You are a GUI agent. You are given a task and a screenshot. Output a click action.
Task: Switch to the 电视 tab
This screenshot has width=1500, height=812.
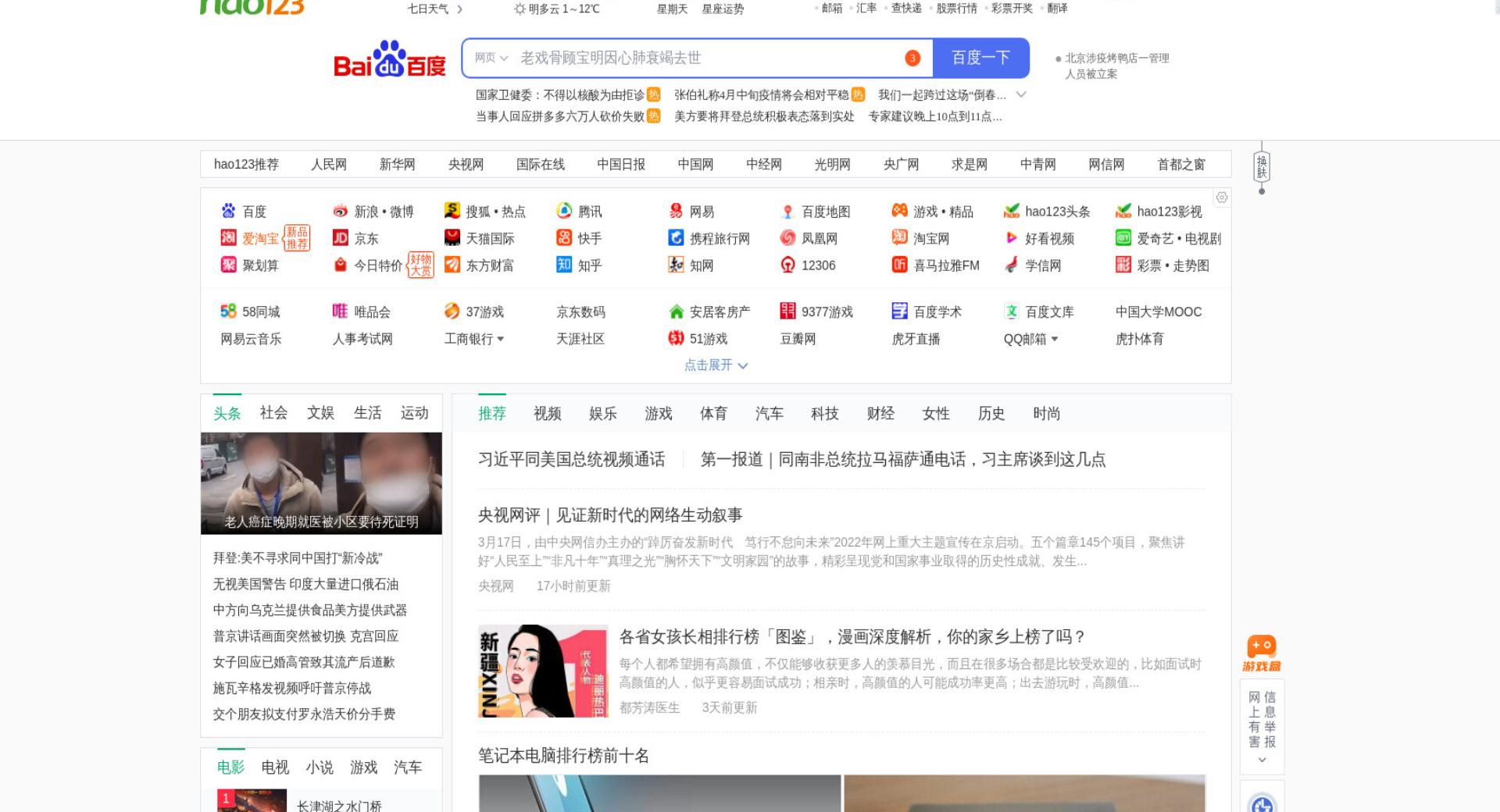click(x=275, y=767)
